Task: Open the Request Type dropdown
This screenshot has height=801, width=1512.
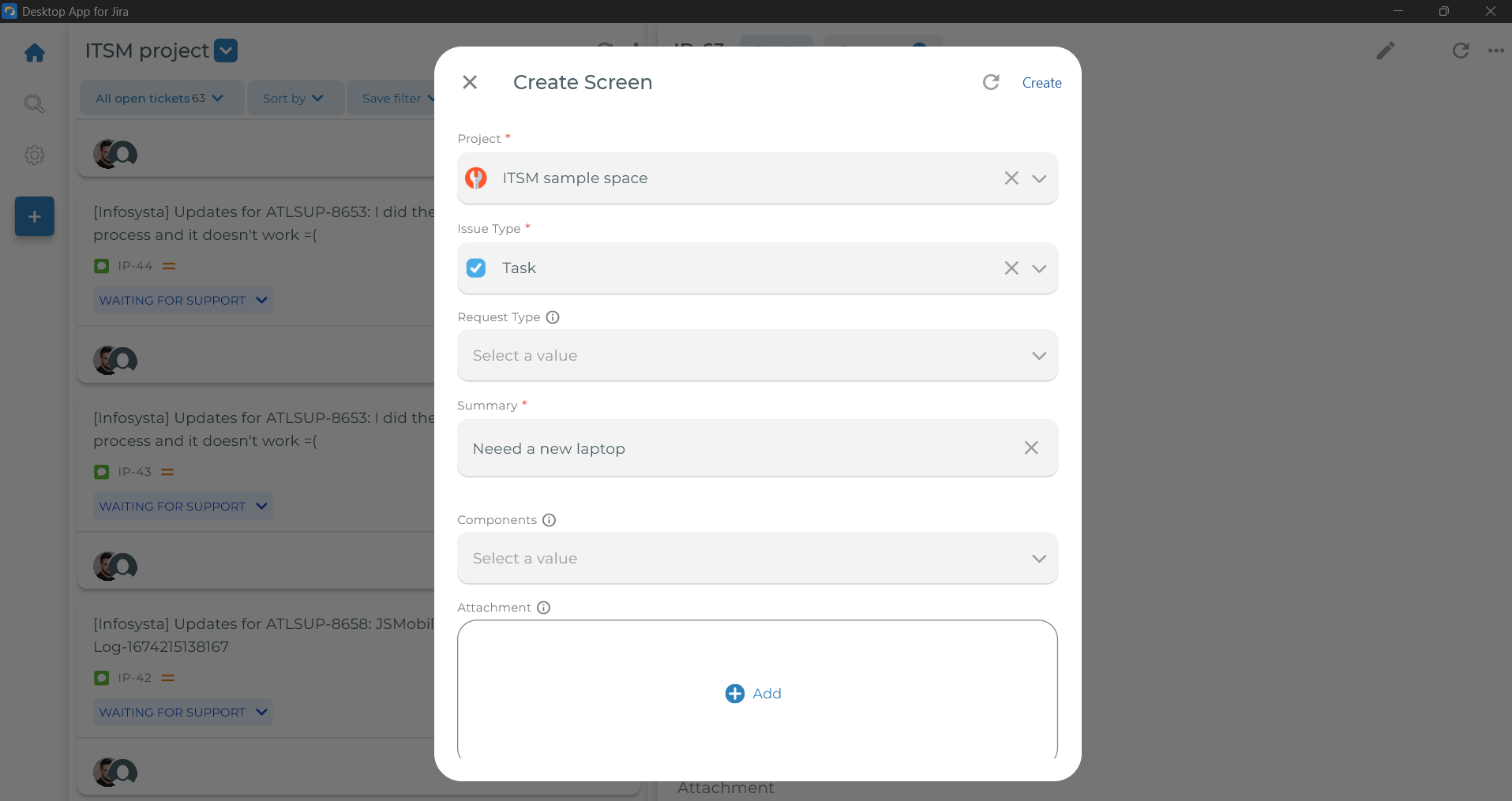Action: pyautogui.click(x=756, y=356)
